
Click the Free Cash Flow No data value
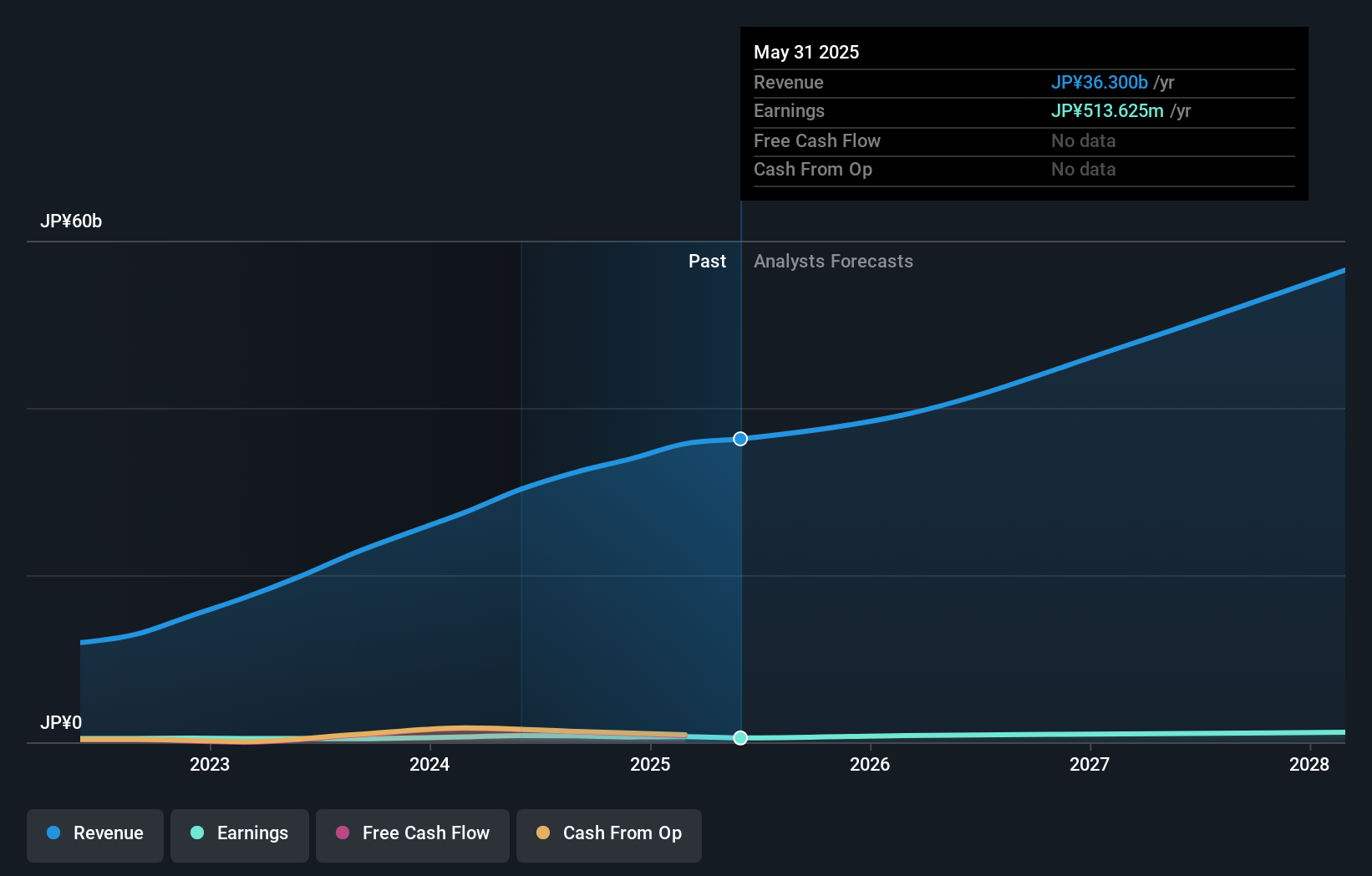1084,140
